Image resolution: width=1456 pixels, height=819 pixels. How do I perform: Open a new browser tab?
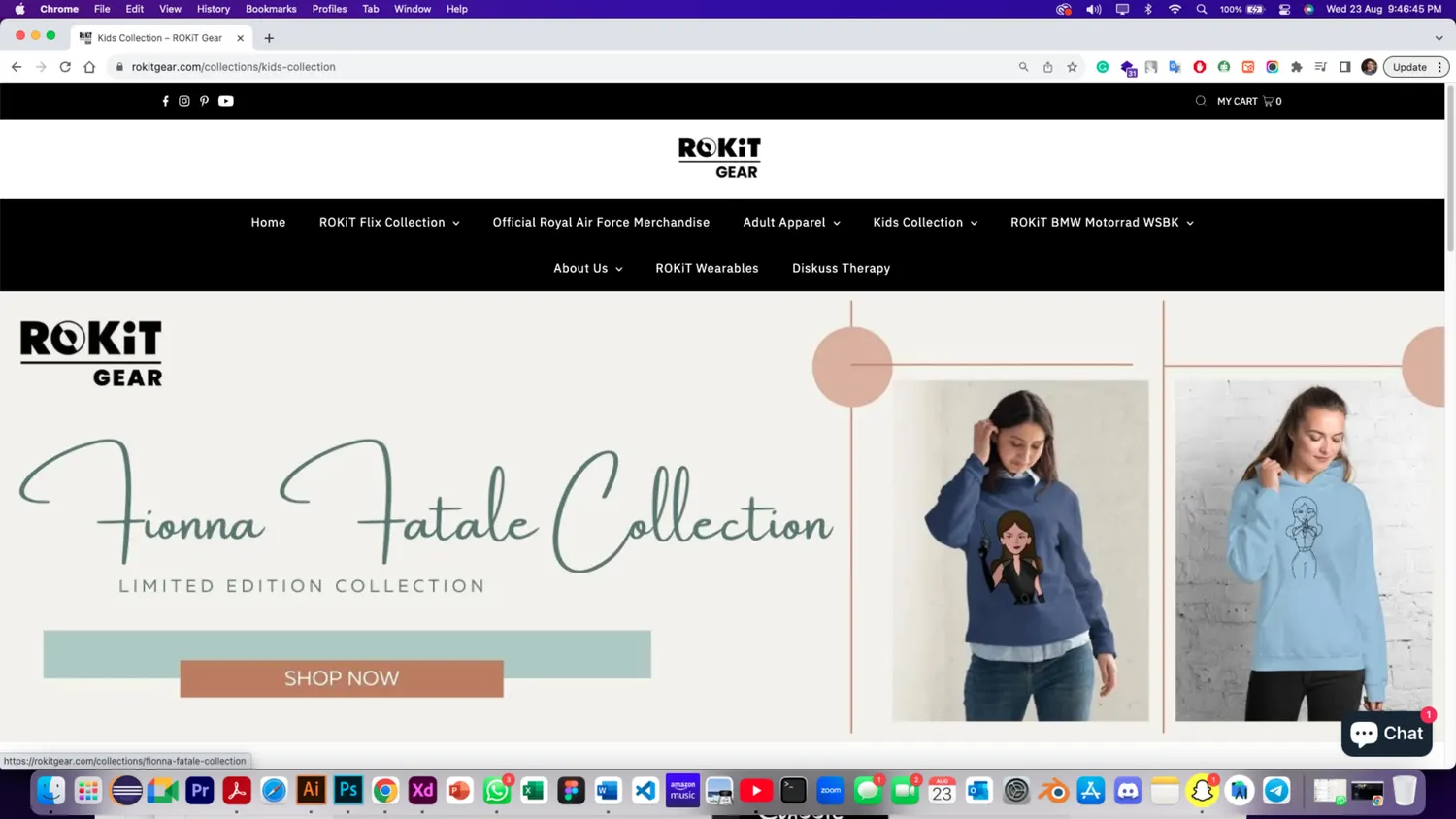pyautogui.click(x=269, y=38)
